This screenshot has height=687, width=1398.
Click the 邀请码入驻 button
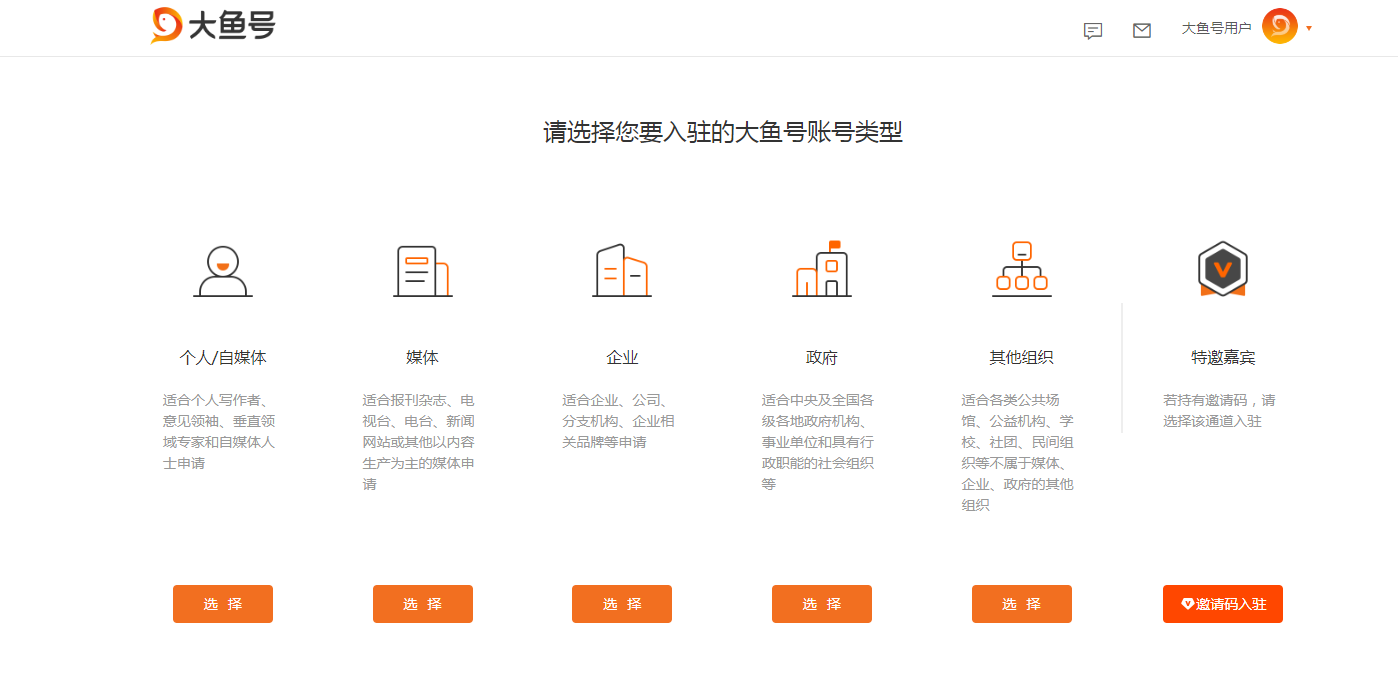1223,604
